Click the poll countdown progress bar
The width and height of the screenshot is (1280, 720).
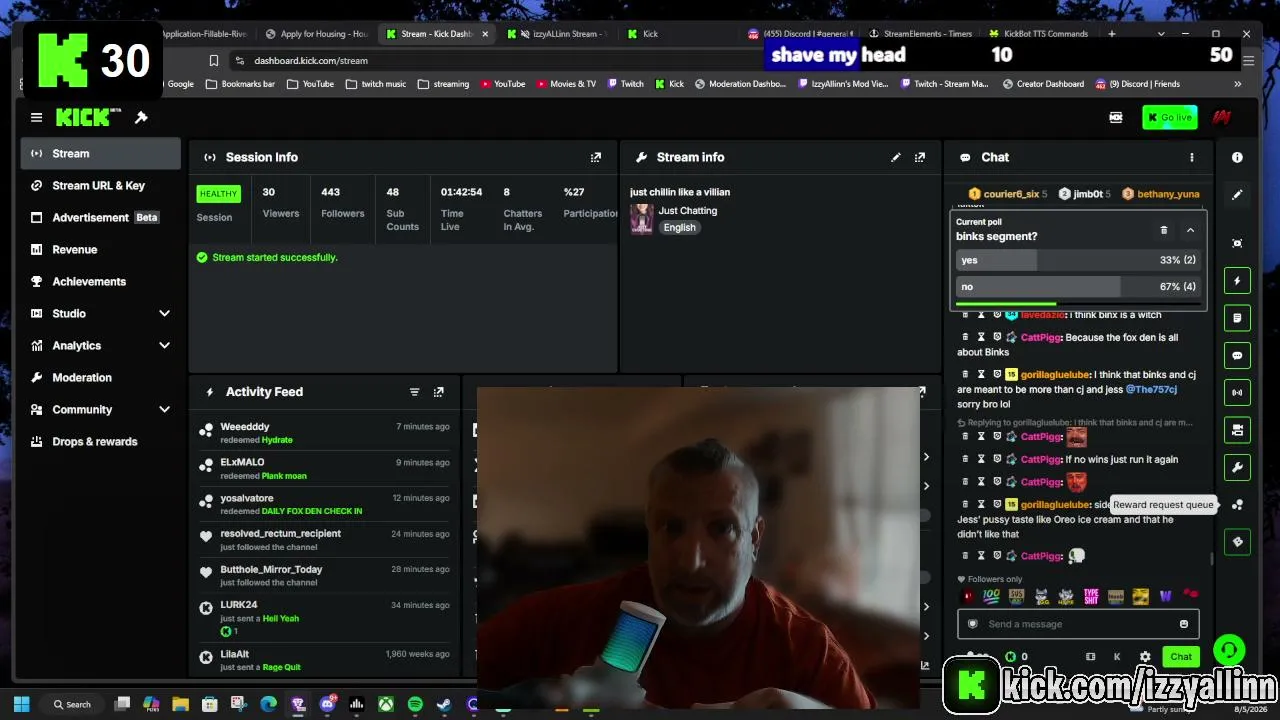[1078, 303]
